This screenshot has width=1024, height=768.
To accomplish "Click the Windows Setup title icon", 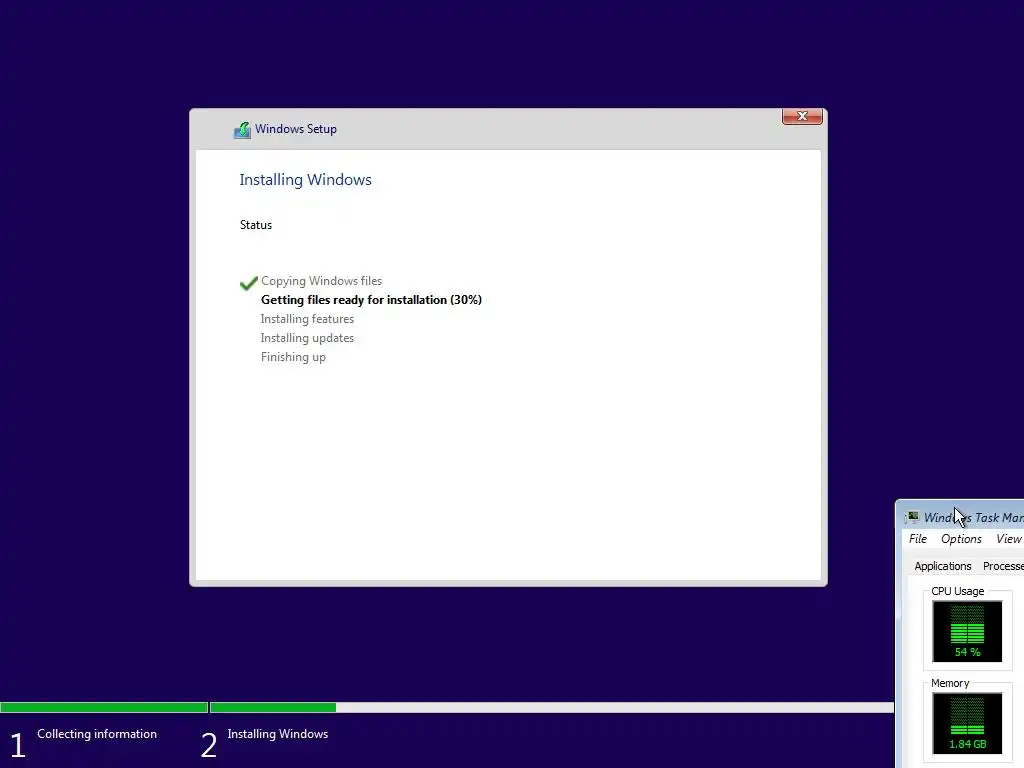I will [x=242, y=130].
